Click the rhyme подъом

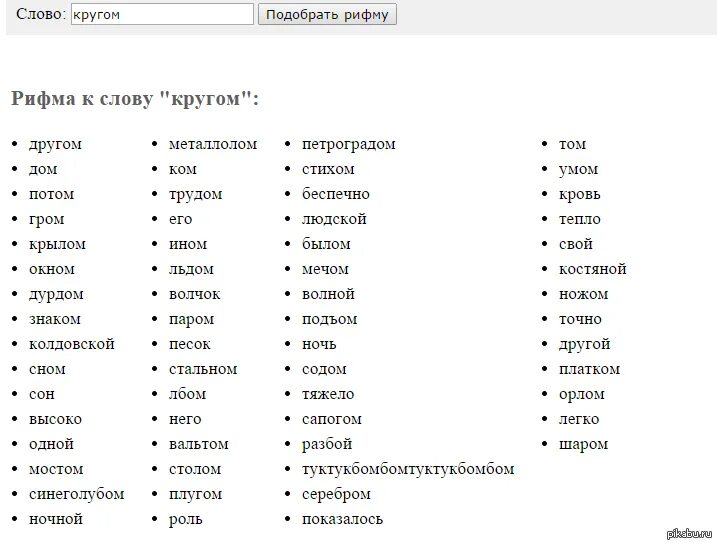click(330, 319)
